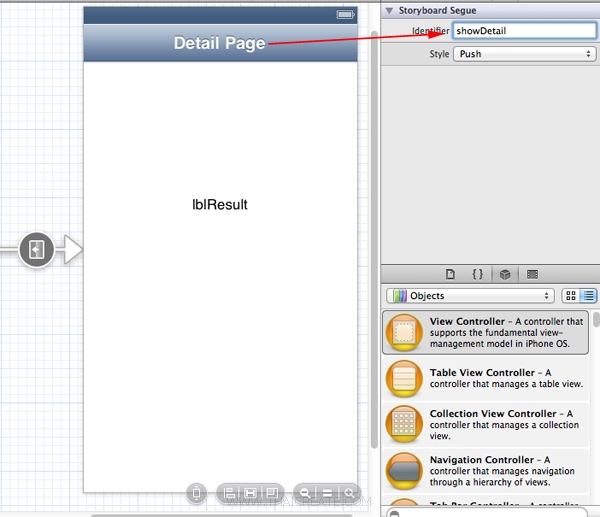Switch library to icon grid view
This screenshot has width=600, height=517.
pos(570,296)
